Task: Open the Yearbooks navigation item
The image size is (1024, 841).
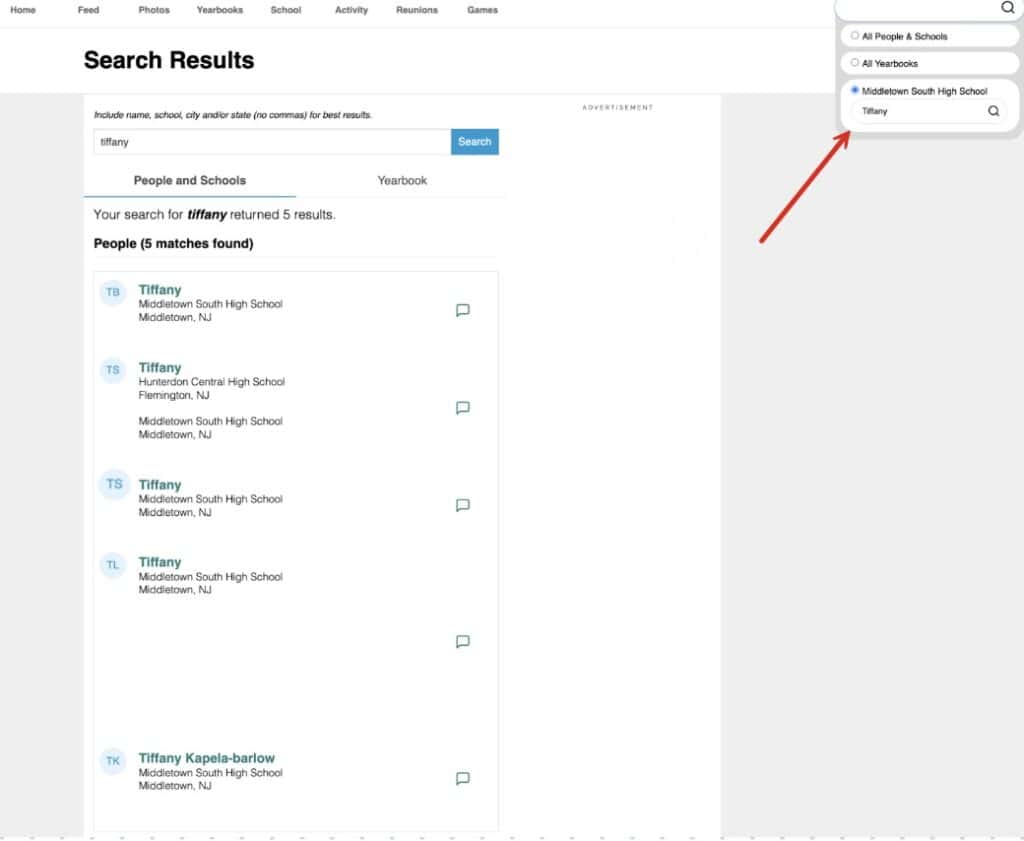Action: click(220, 10)
